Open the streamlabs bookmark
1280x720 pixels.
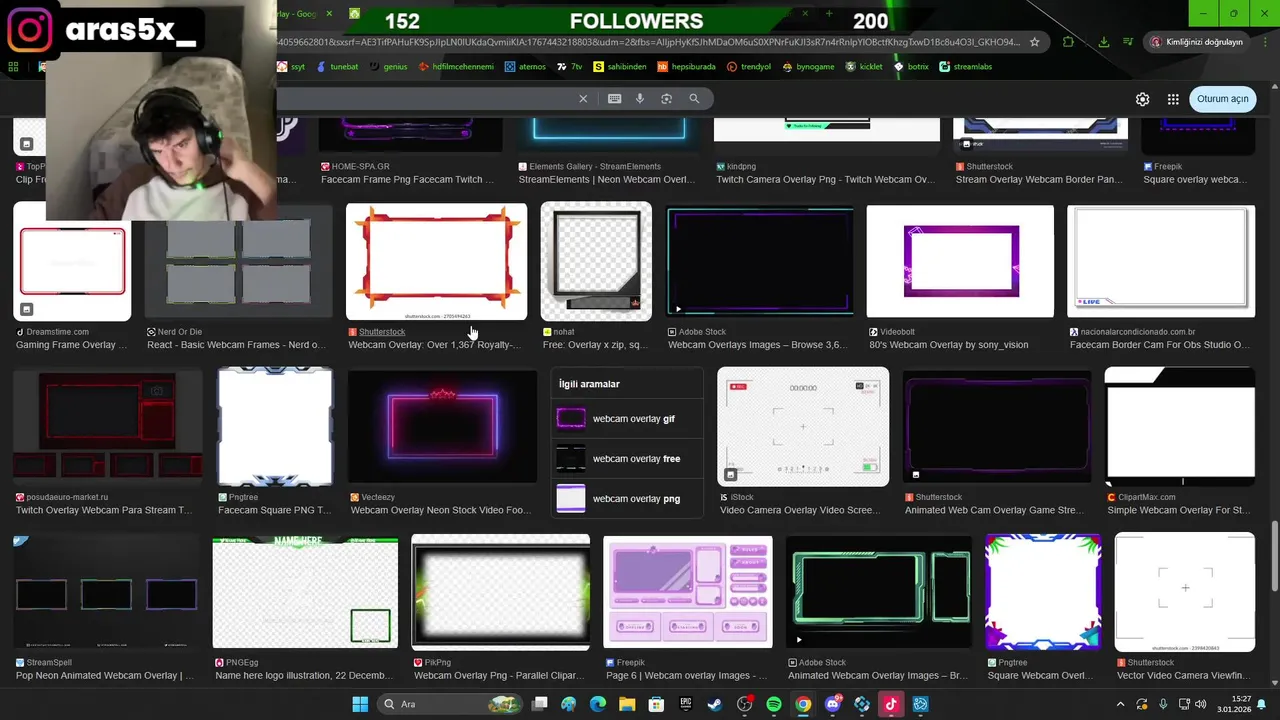[x=965, y=67]
